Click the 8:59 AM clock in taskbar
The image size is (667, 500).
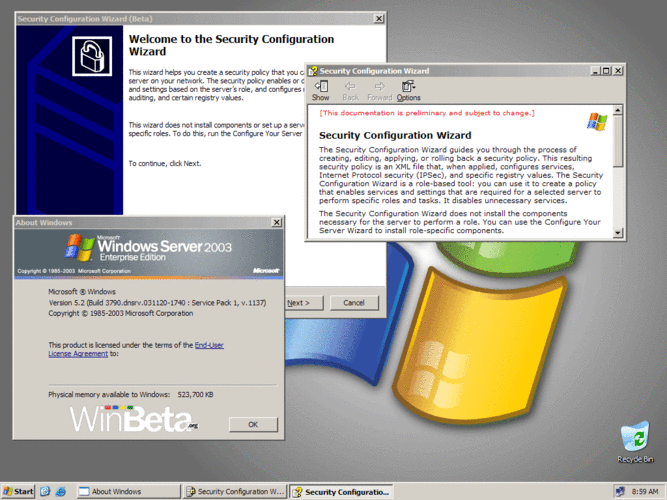[x=644, y=491]
